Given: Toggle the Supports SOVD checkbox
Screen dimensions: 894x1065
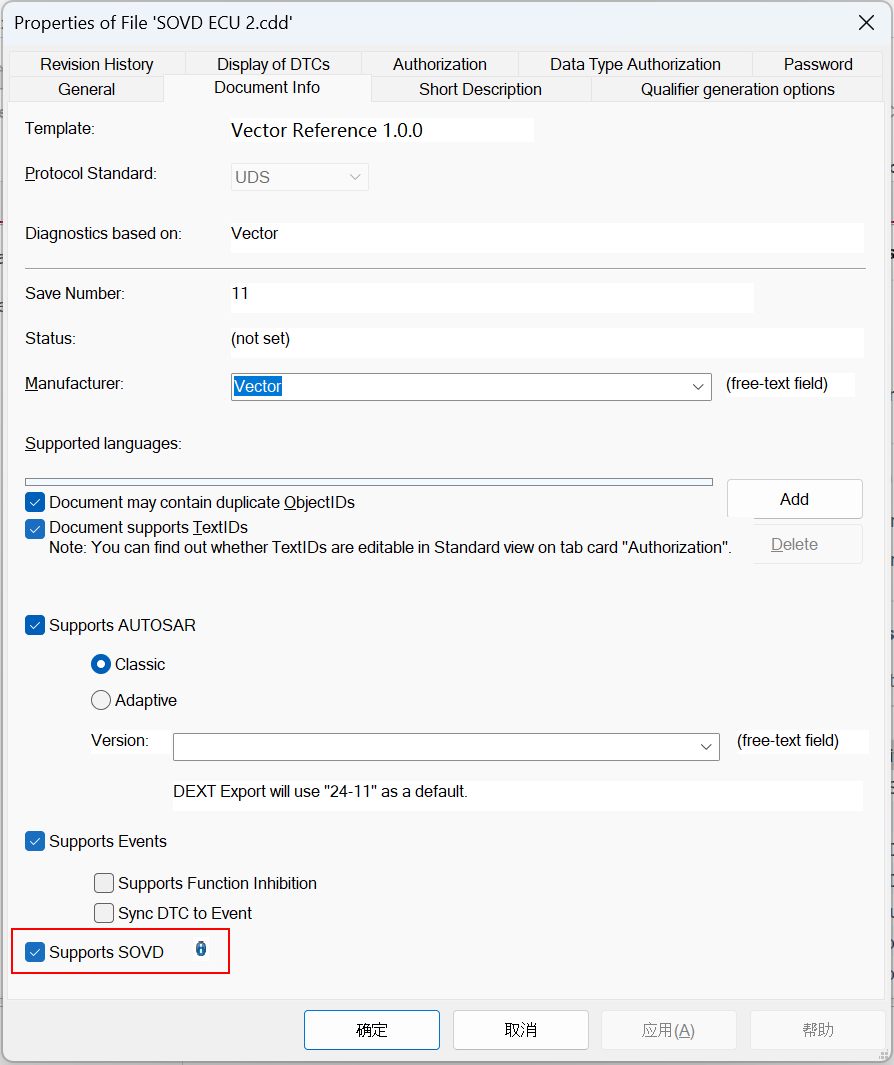Looking at the screenshot, I should click(35, 952).
